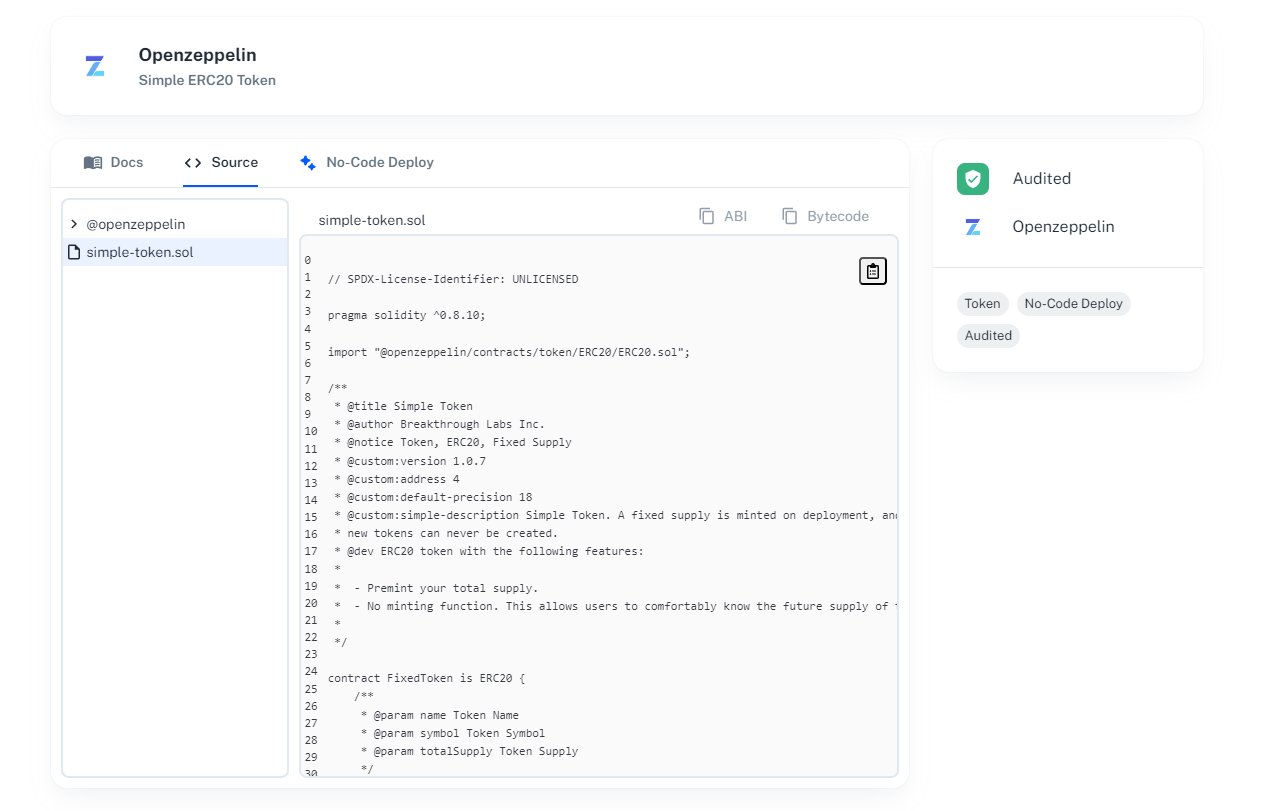Switch to the Source tab
Image resolution: width=1263 pixels, height=811 pixels.
pos(221,162)
